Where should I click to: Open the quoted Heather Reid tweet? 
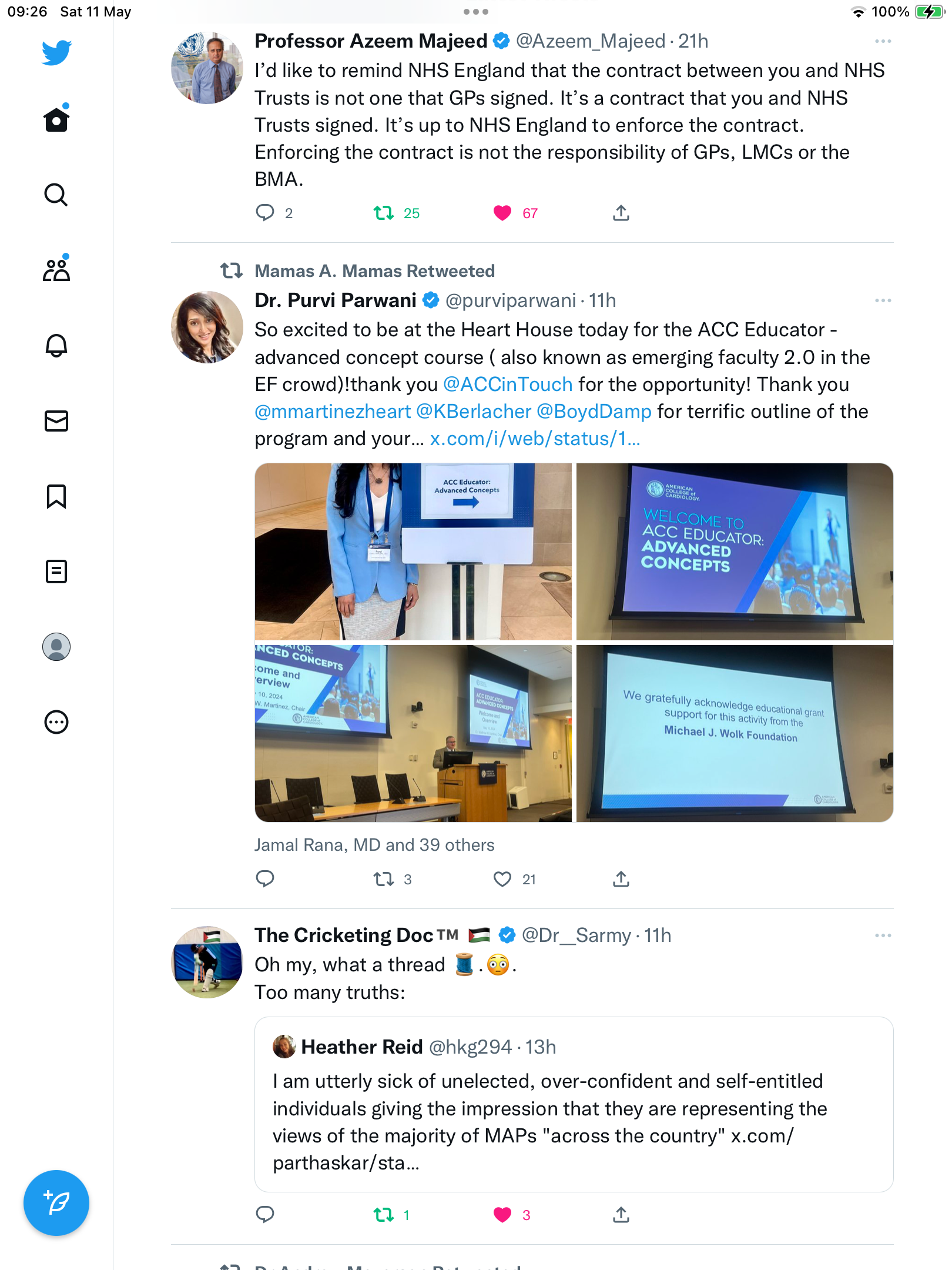[x=574, y=1104]
